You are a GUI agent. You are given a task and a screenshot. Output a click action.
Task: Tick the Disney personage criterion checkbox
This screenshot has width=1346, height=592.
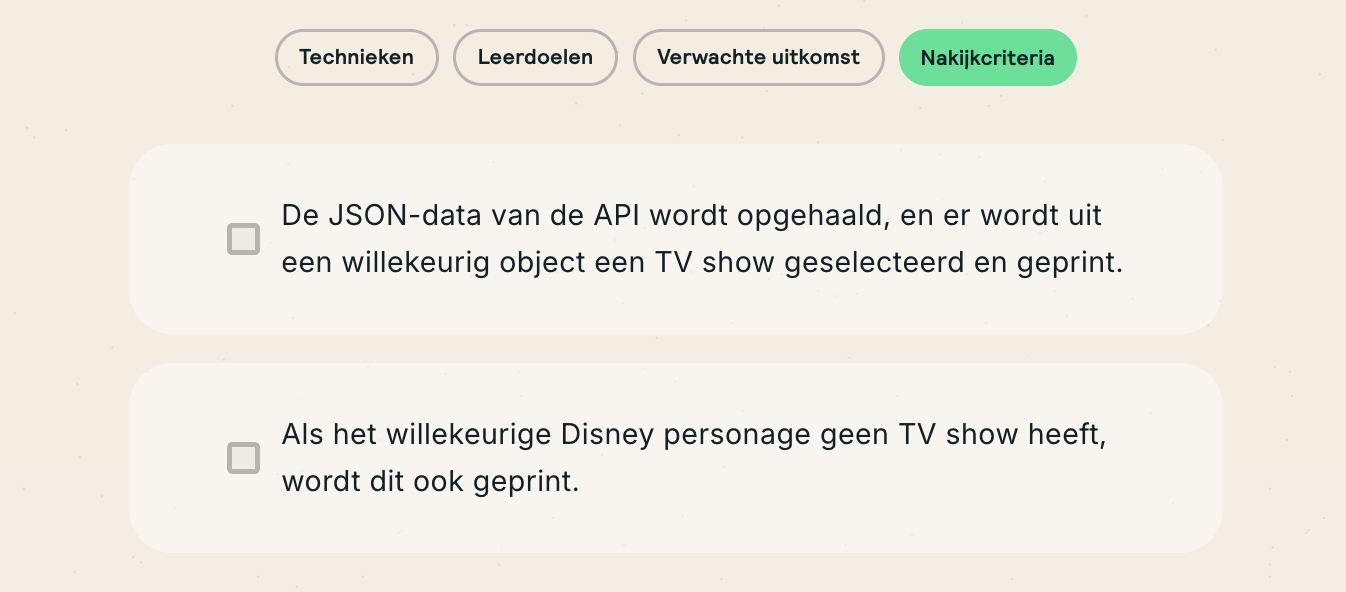(x=243, y=458)
